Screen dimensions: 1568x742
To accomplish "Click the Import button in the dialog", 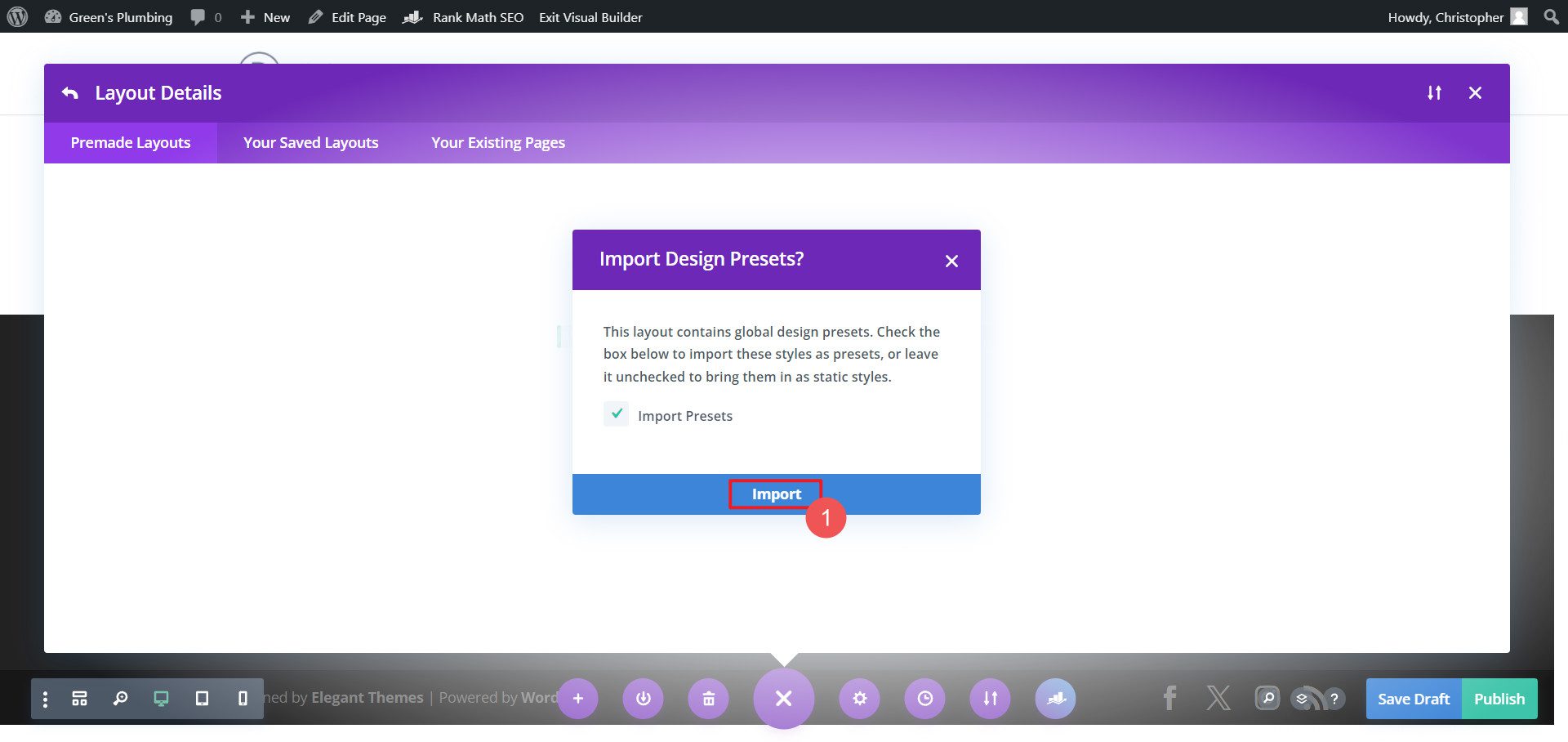I will tap(775, 494).
